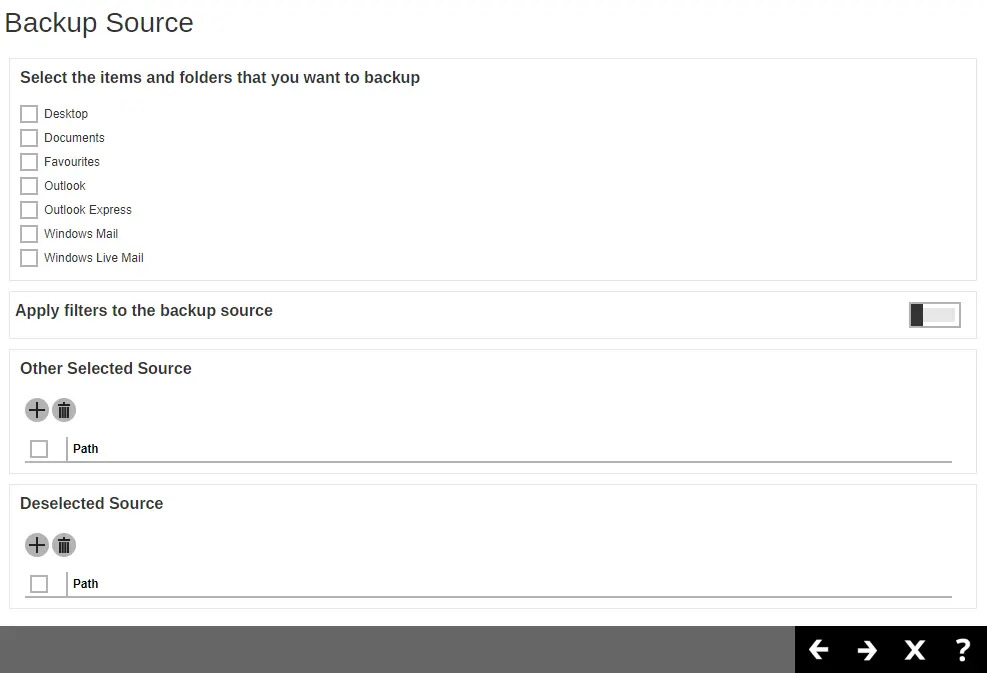Enable the Documents backup checkbox

(x=29, y=138)
